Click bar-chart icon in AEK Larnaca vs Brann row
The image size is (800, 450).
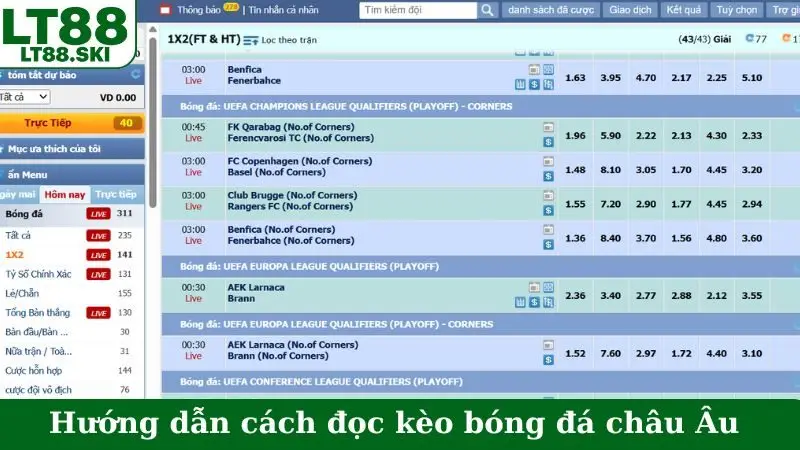pyautogui.click(x=520, y=302)
